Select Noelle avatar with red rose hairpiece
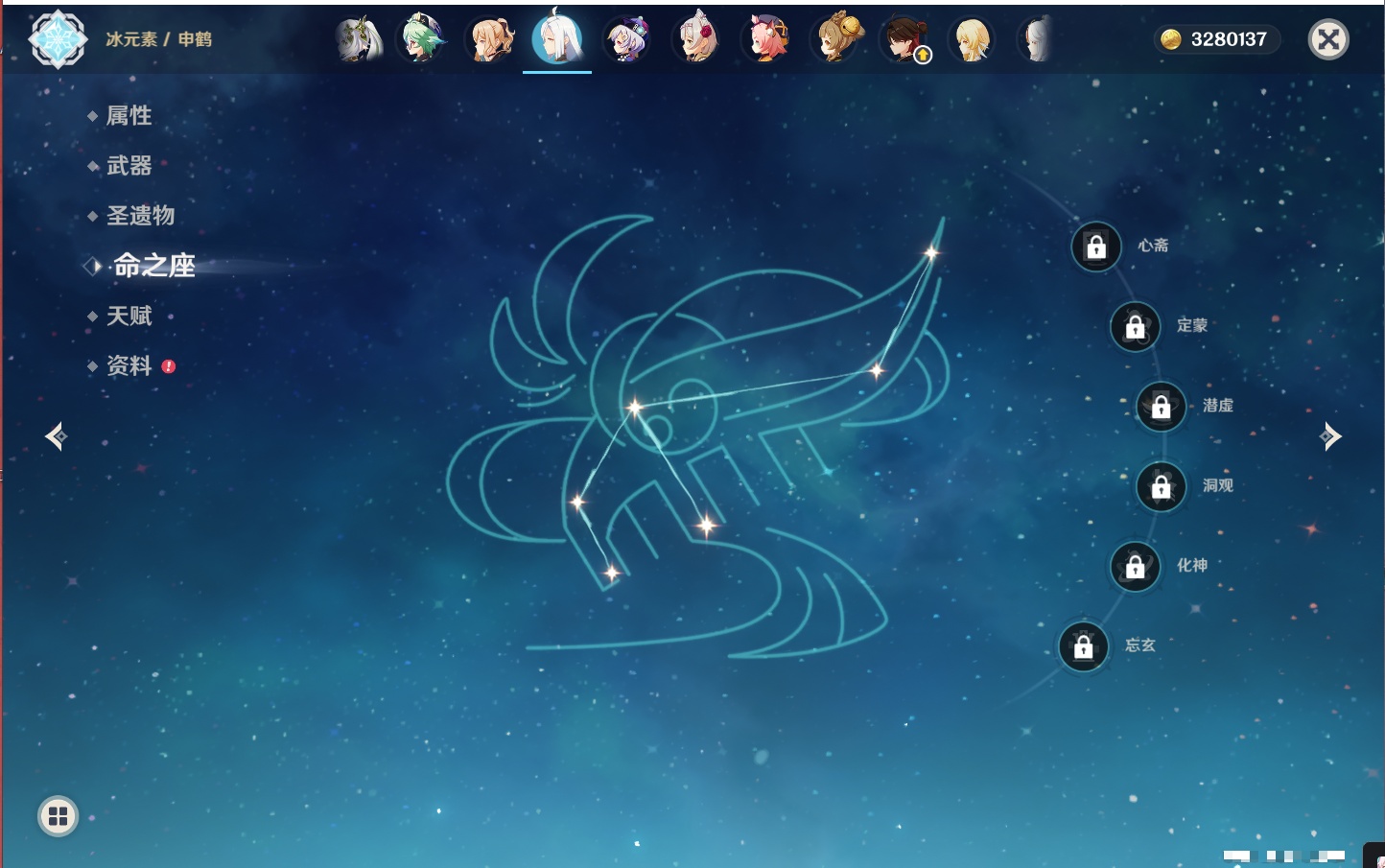Image resolution: width=1385 pixels, height=868 pixels. coord(696,40)
